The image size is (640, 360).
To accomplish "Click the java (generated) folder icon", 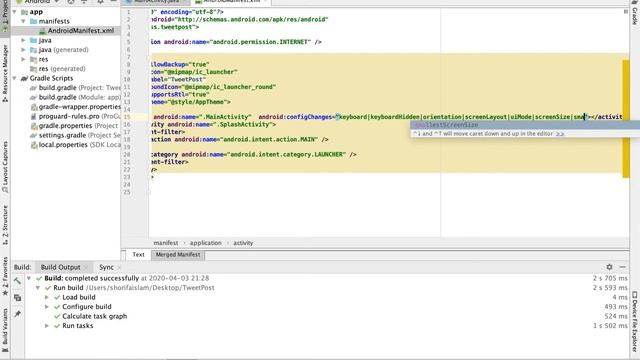I will click(33, 50).
